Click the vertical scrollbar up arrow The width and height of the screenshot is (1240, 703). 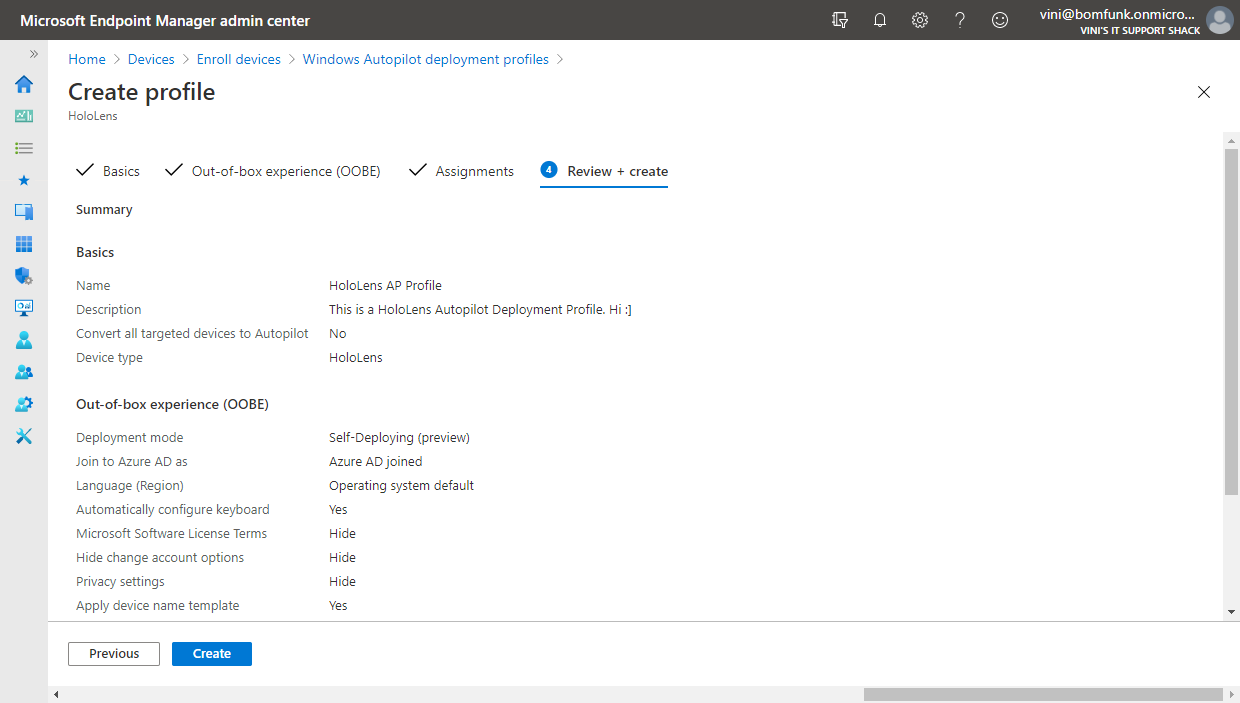point(1231,143)
